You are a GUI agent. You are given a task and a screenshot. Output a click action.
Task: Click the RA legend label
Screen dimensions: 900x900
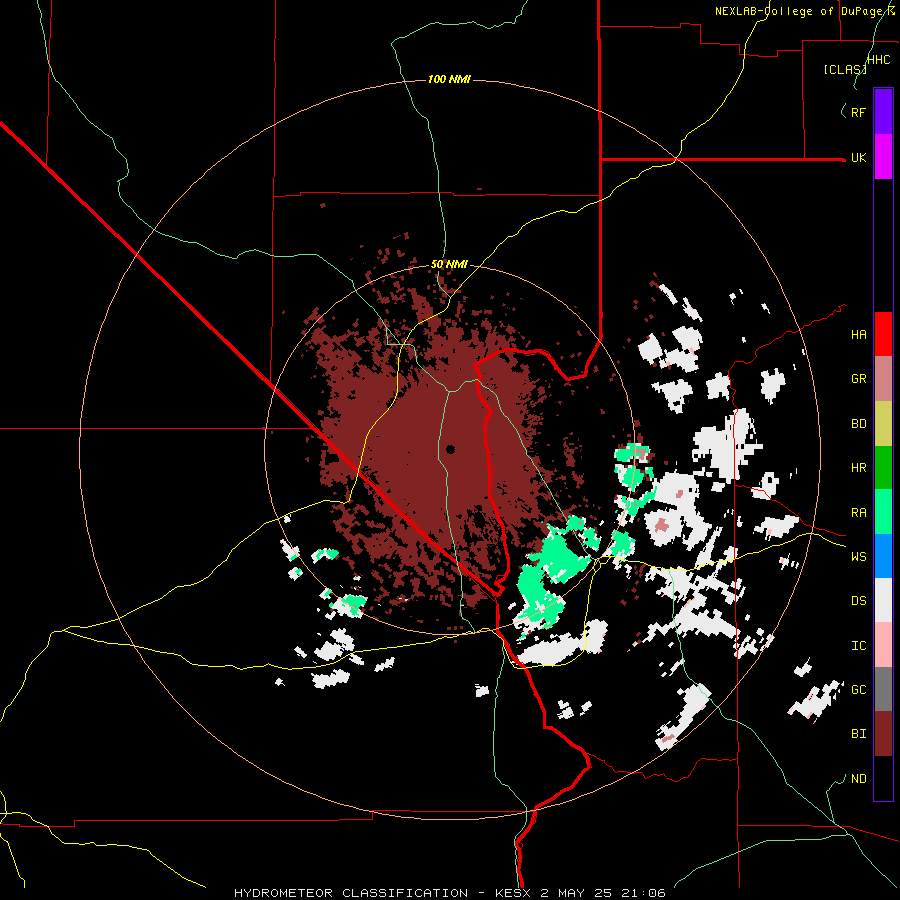858,513
